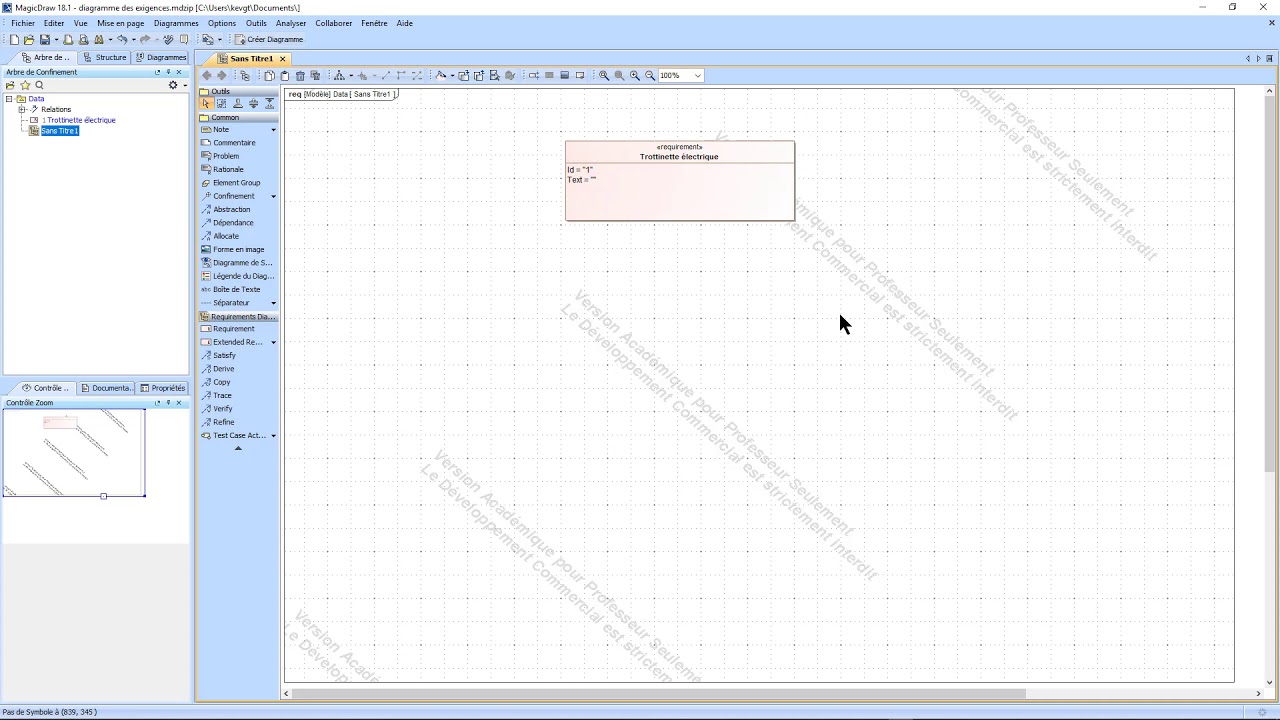Click the Créer Diagramme button
The width and height of the screenshot is (1280, 720).
pyautogui.click(x=269, y=40)
